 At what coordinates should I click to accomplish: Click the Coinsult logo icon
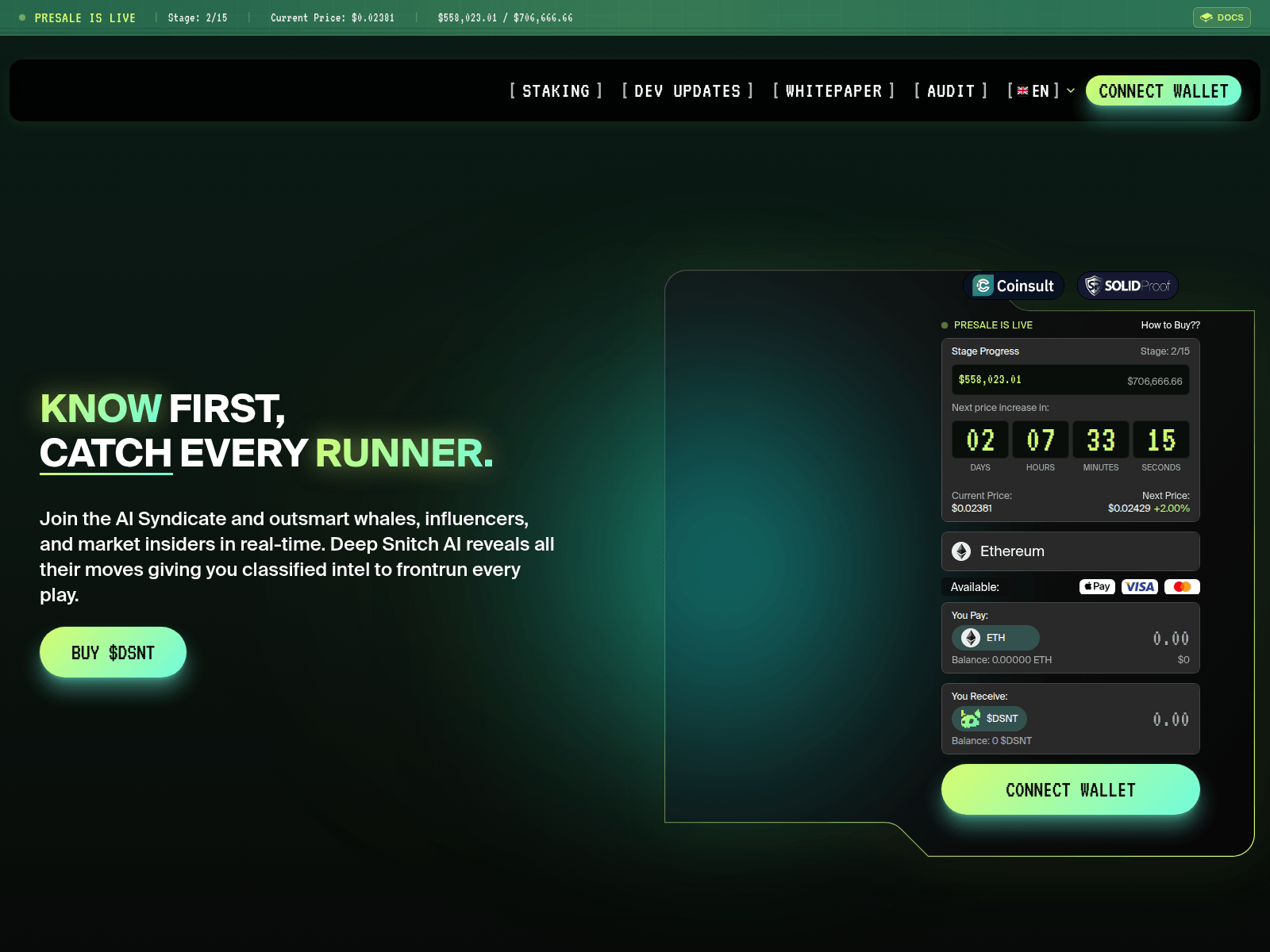click(983, 286)
